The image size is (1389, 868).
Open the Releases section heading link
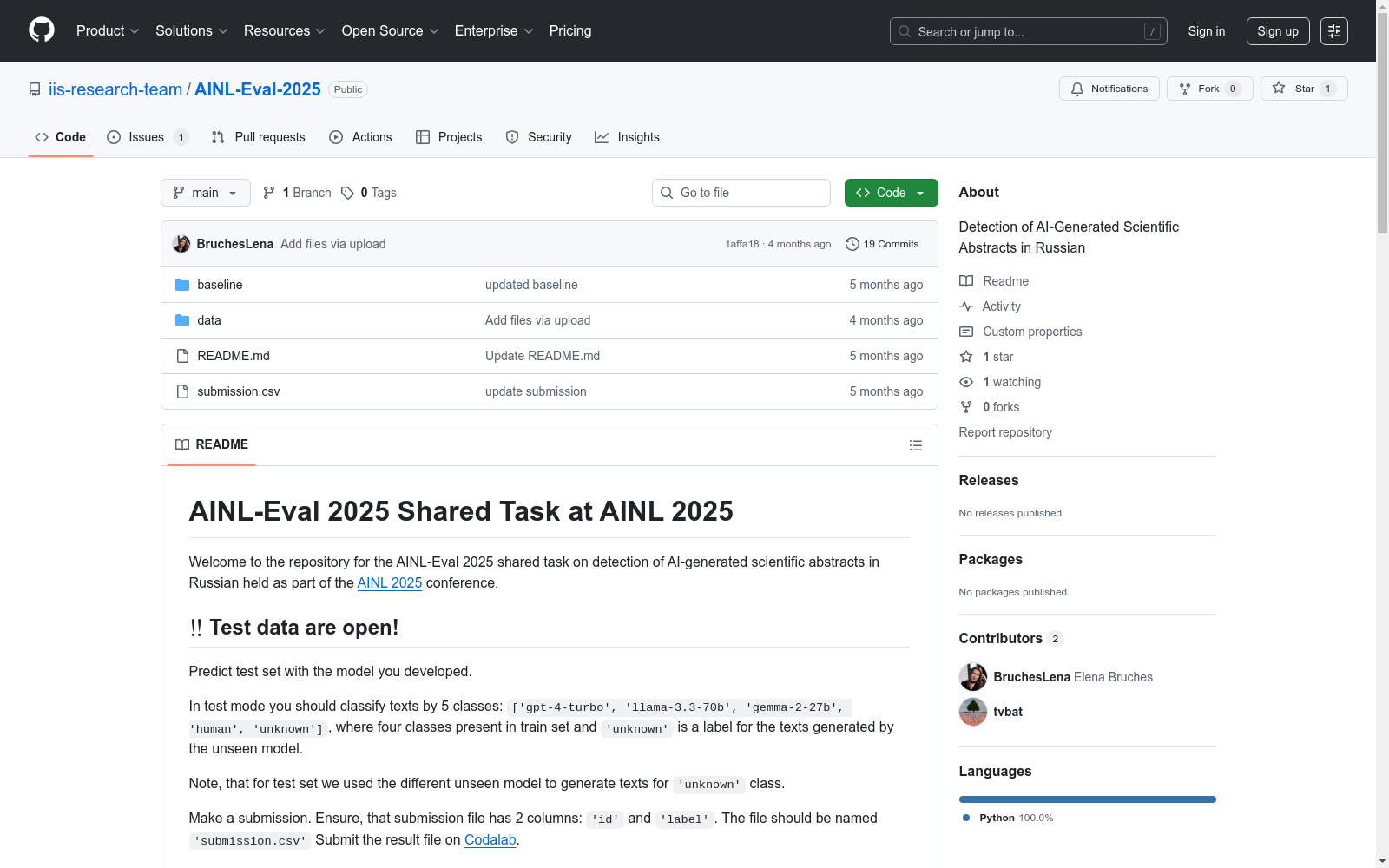tap(989, 480)
